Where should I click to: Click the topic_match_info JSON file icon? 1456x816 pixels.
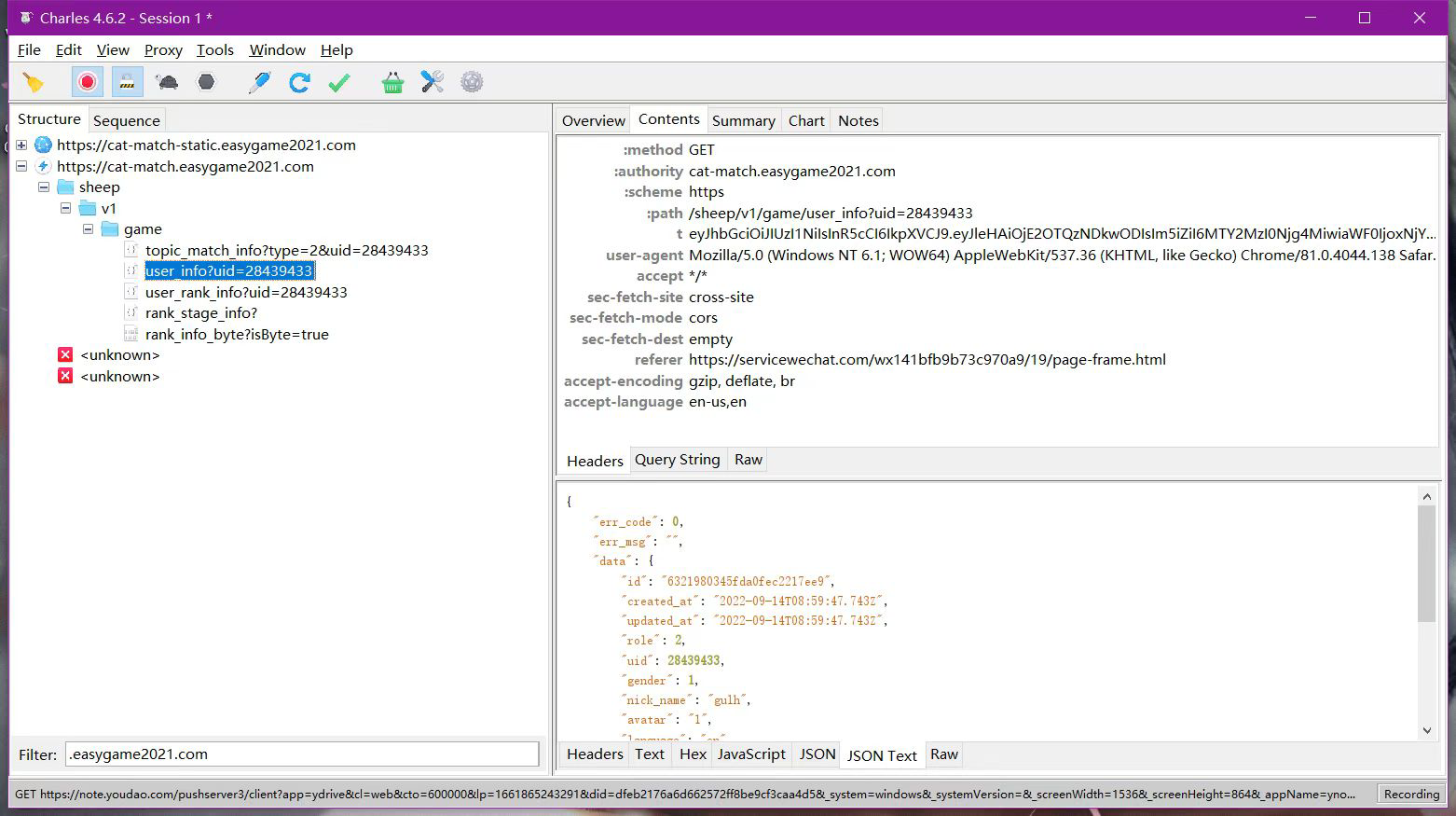131,251
